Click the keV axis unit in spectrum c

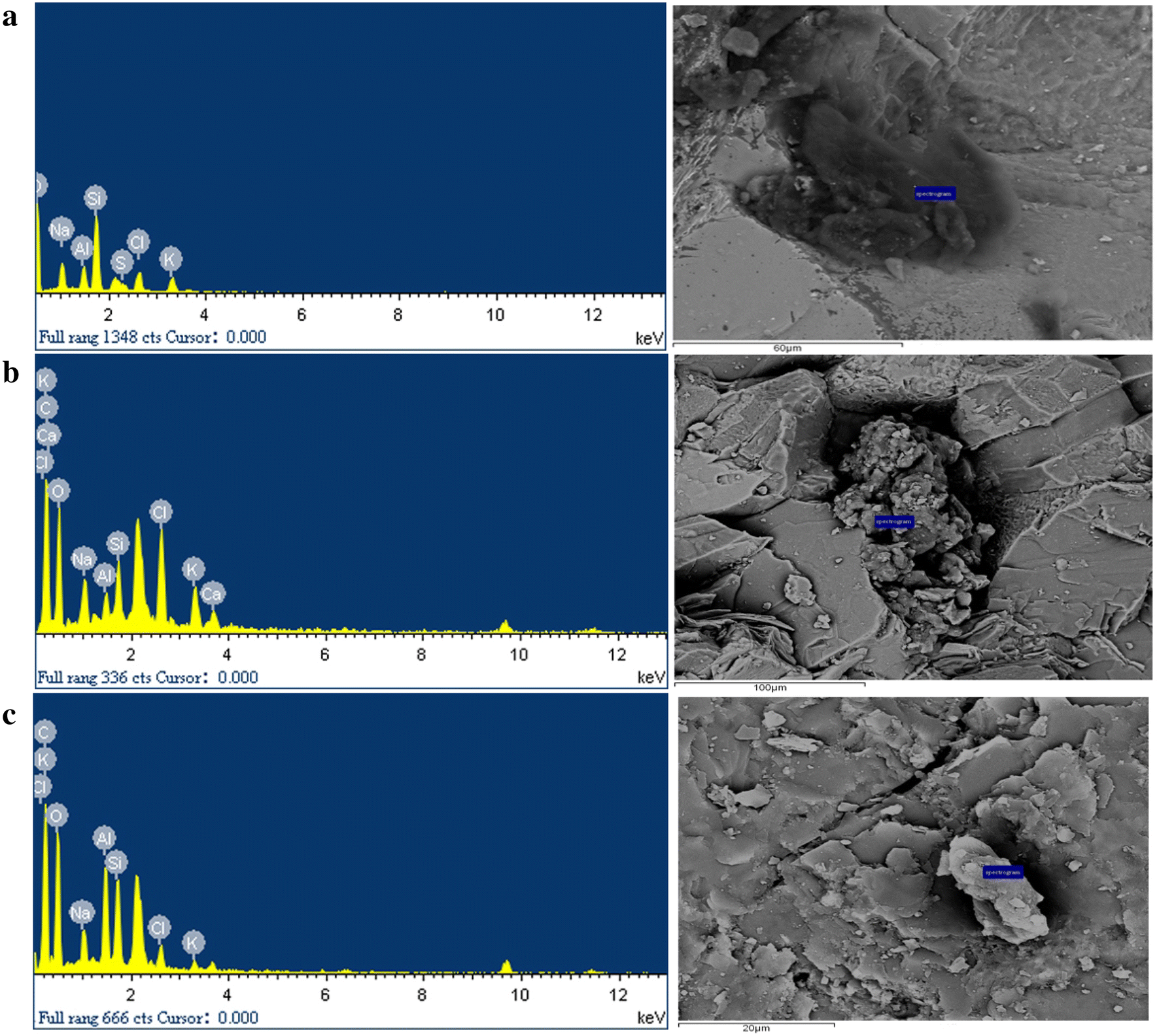(x=651, y=1018)
